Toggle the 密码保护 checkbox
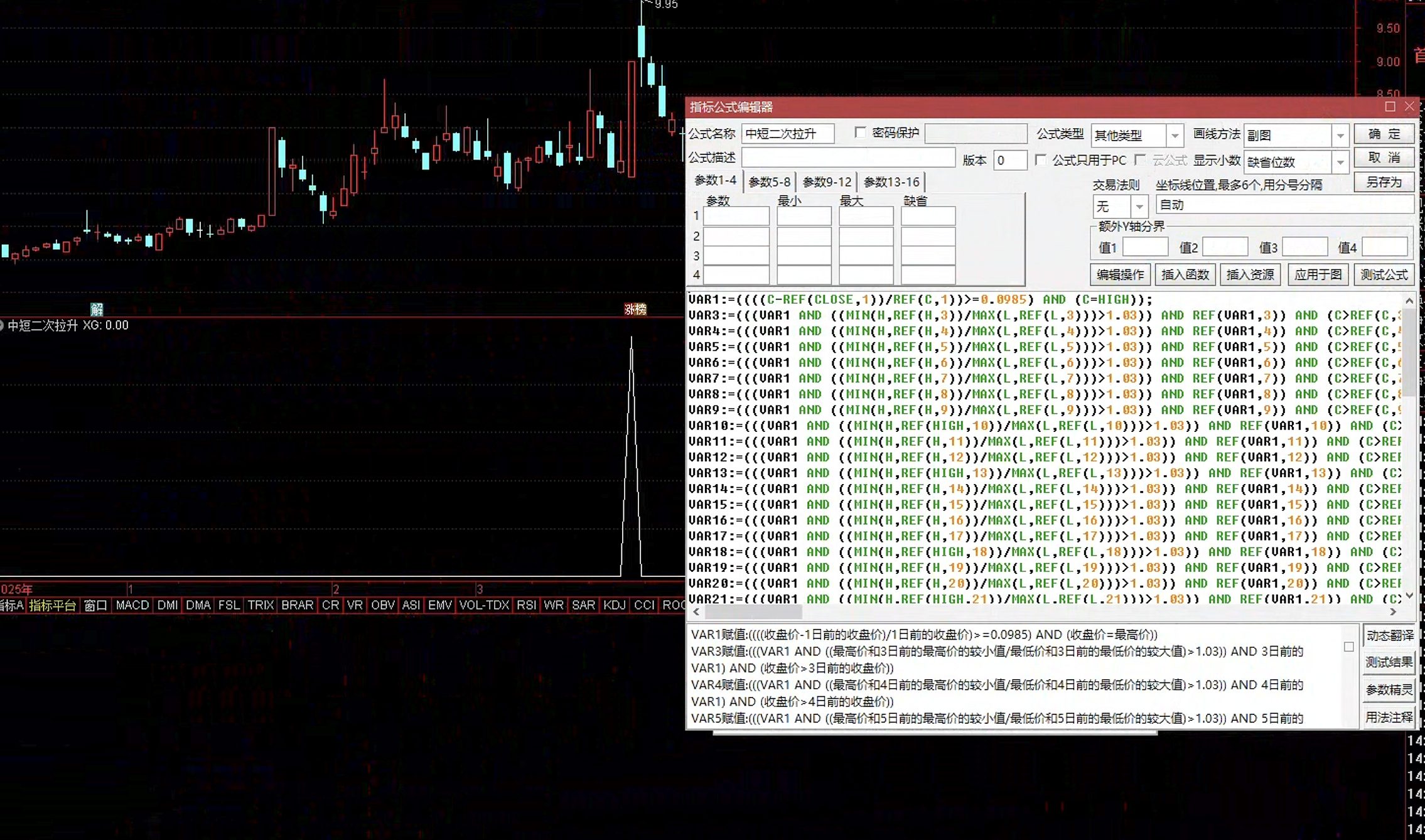1425x840 pixels. coord(860,132)
